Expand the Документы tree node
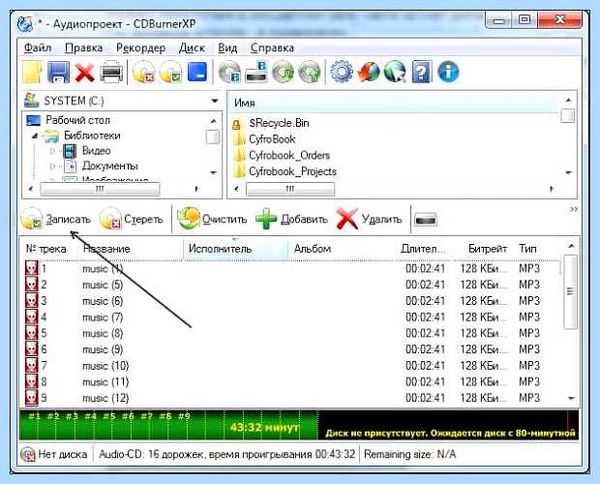This screenshot has height=484, width=600. [53, 166]
